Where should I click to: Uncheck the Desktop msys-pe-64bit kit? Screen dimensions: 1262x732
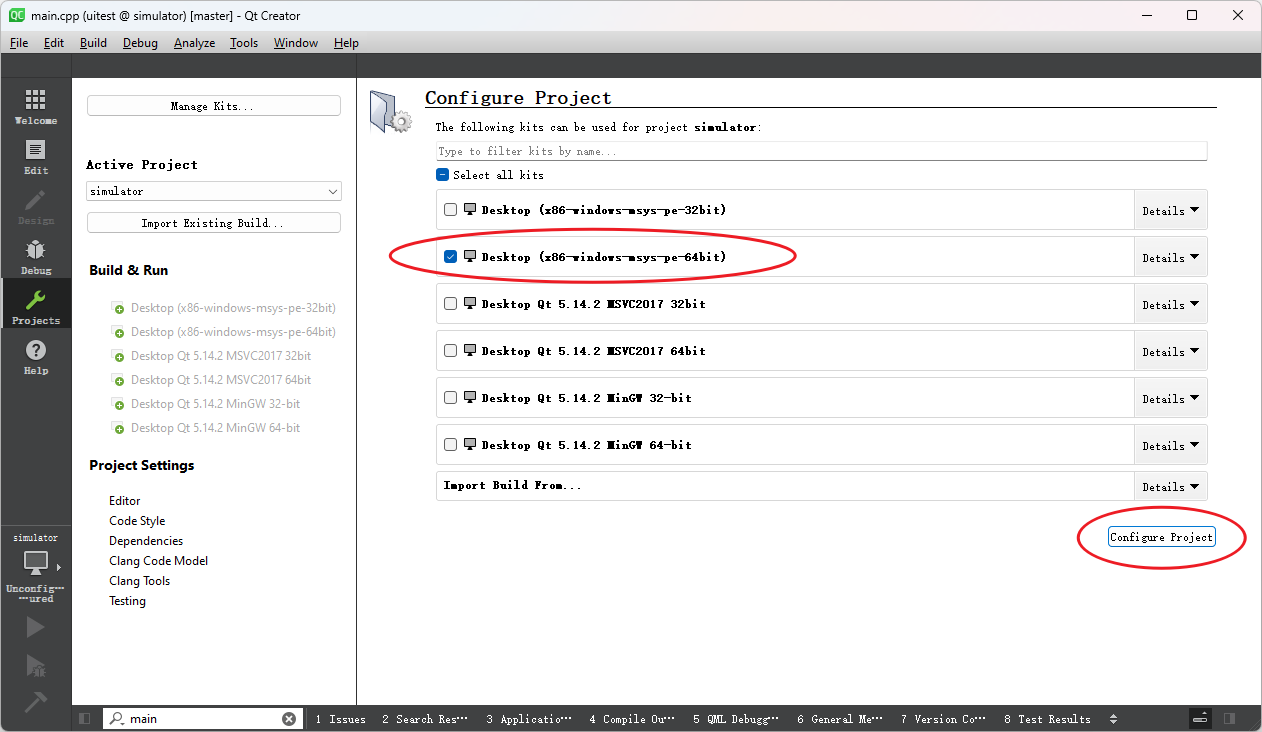450,257
